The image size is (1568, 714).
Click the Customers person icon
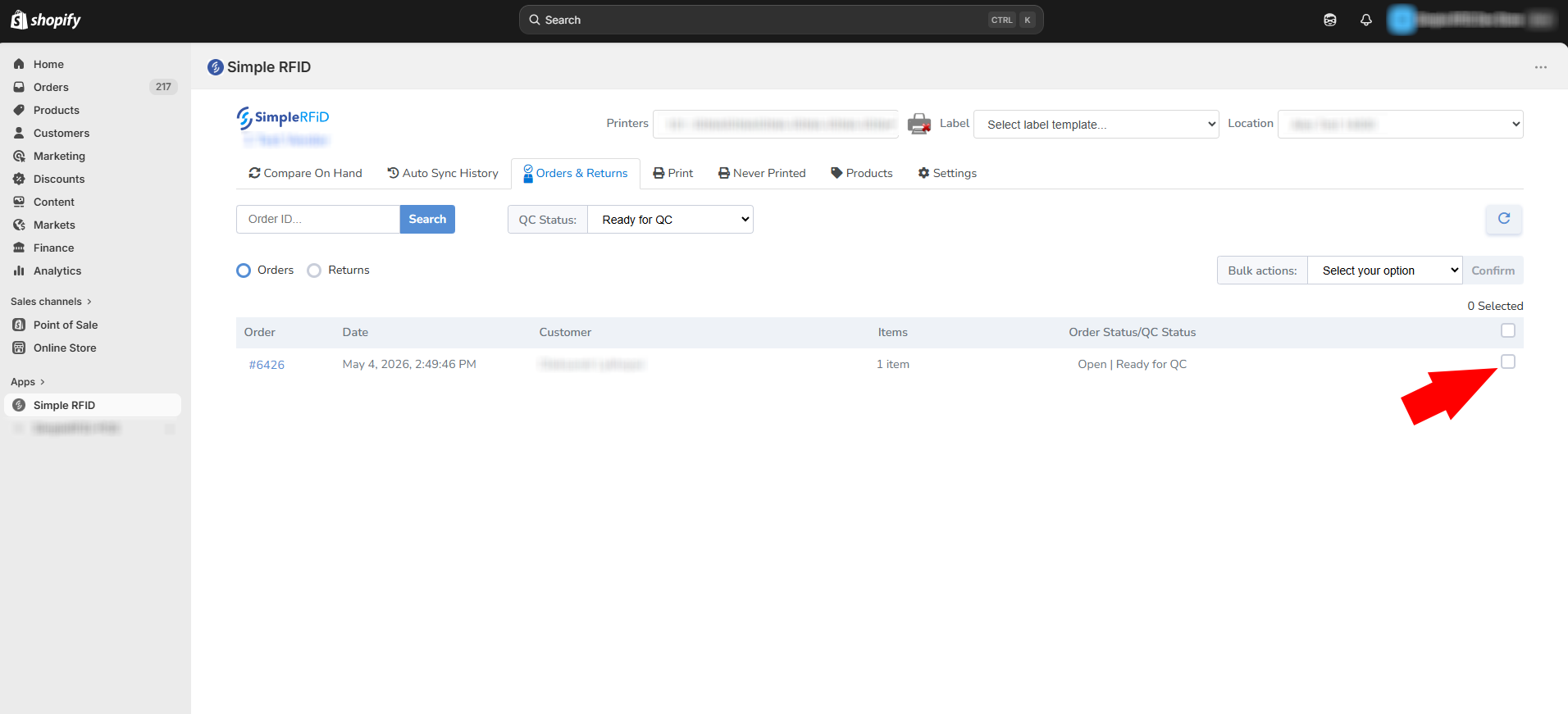point(19,133)
